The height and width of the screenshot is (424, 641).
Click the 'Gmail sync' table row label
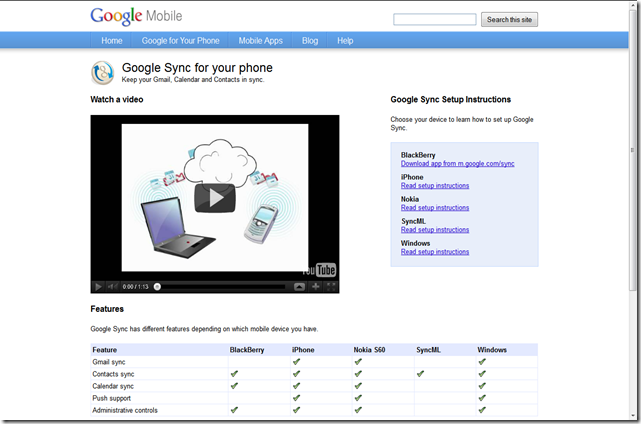pos(109,362)
